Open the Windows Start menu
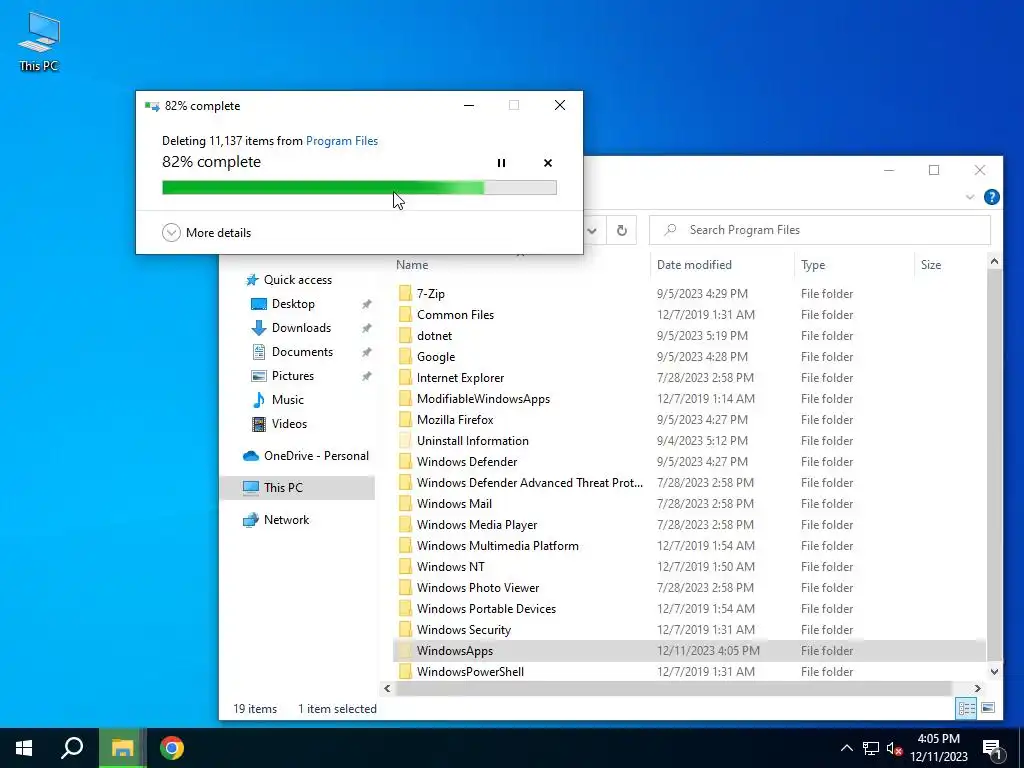Screen dimensions: 1024x768 point(24,748)
